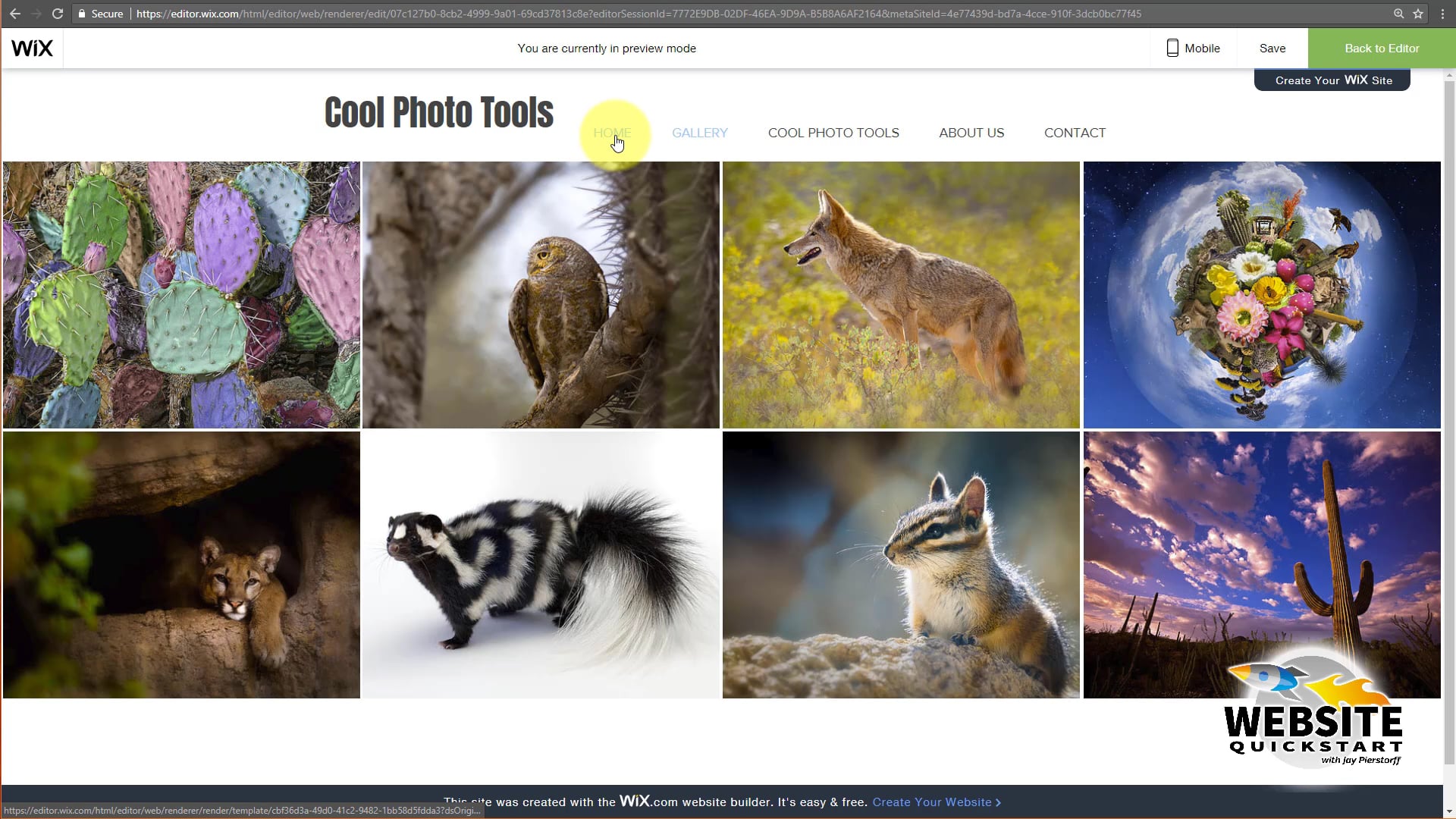
Task: Click the Save button
Action: pos(1272,48)
